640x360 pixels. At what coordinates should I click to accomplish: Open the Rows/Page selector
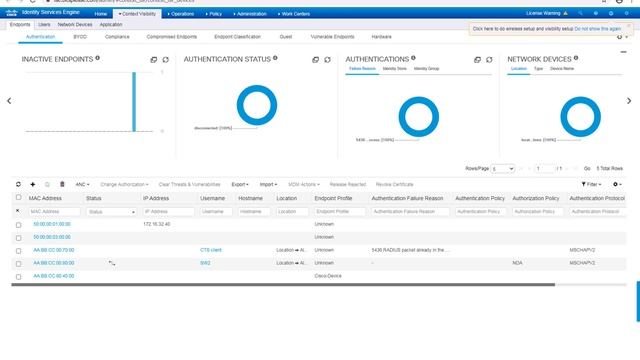click(x=502, y=169)
